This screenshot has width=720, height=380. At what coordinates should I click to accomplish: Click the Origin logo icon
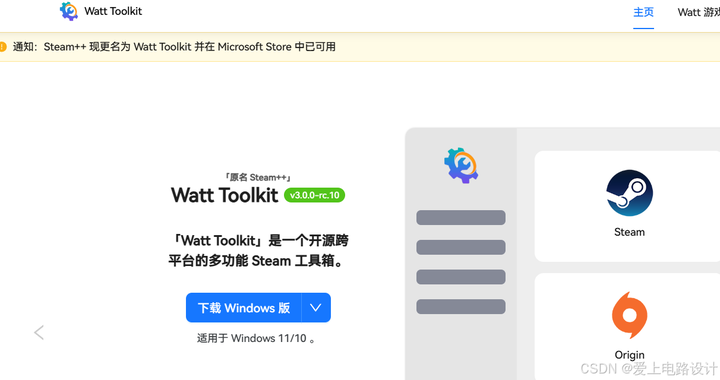630,315
